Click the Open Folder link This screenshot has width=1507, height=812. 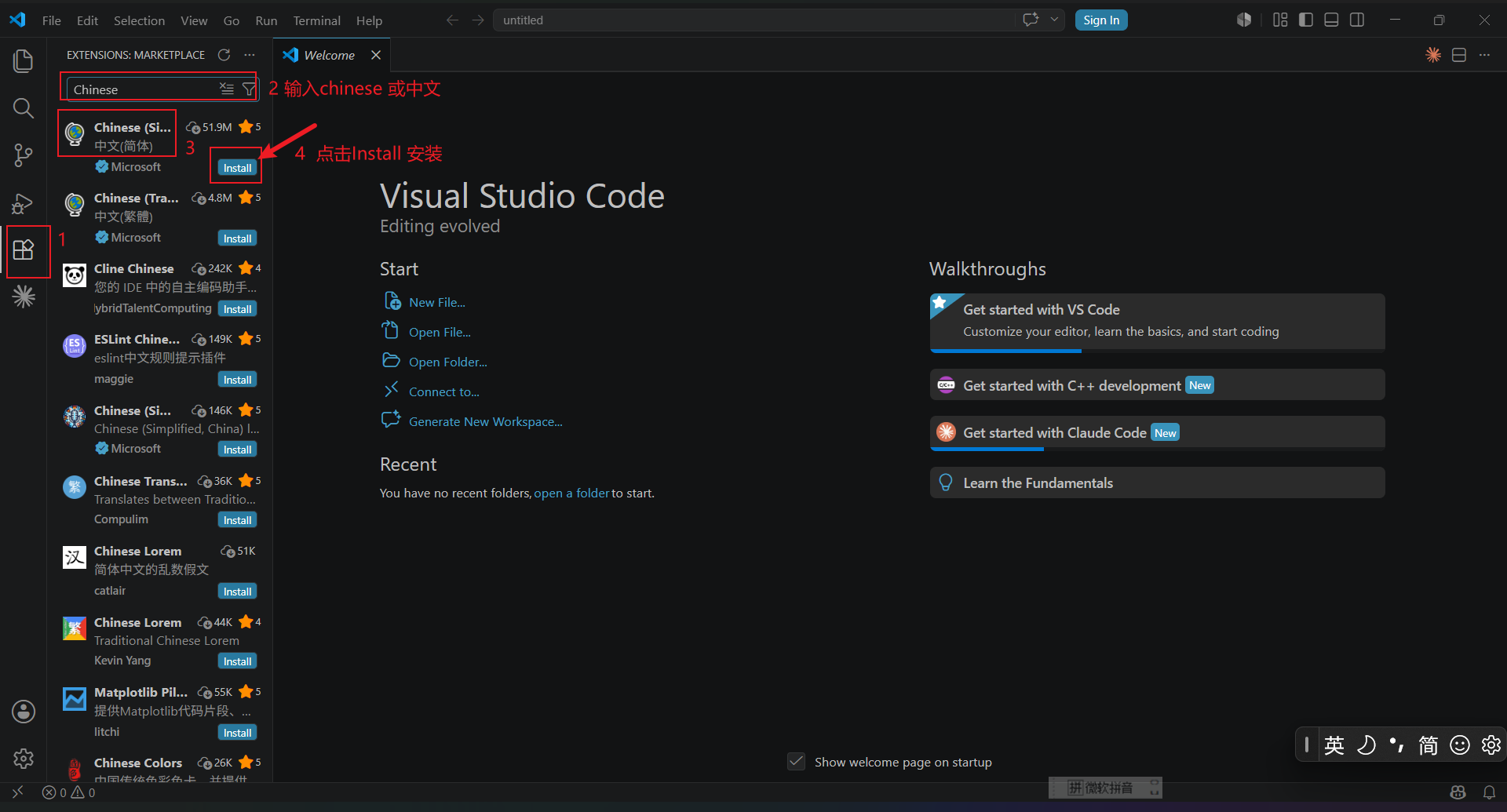coord(447,362)
